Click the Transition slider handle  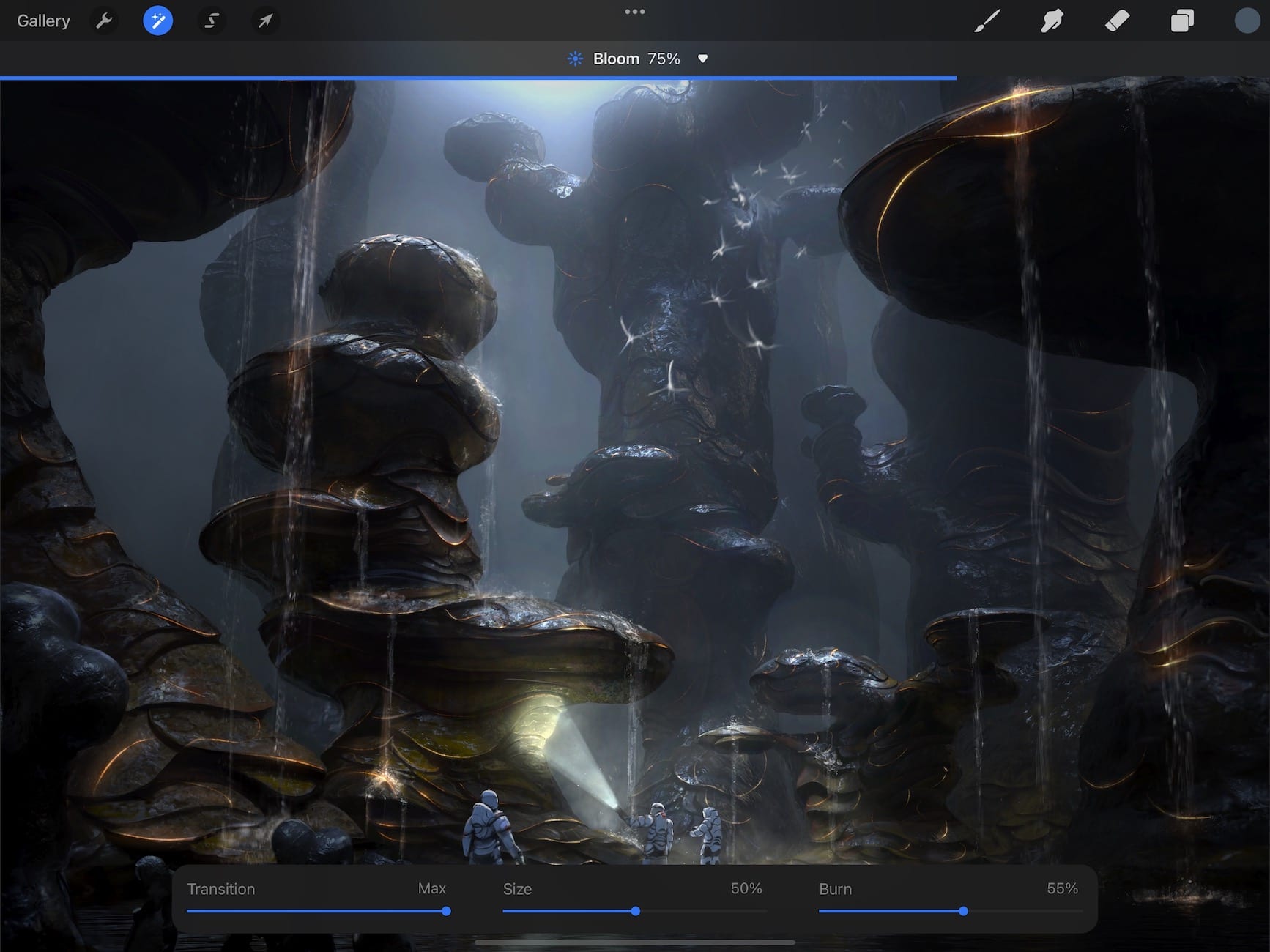[446, 911]
